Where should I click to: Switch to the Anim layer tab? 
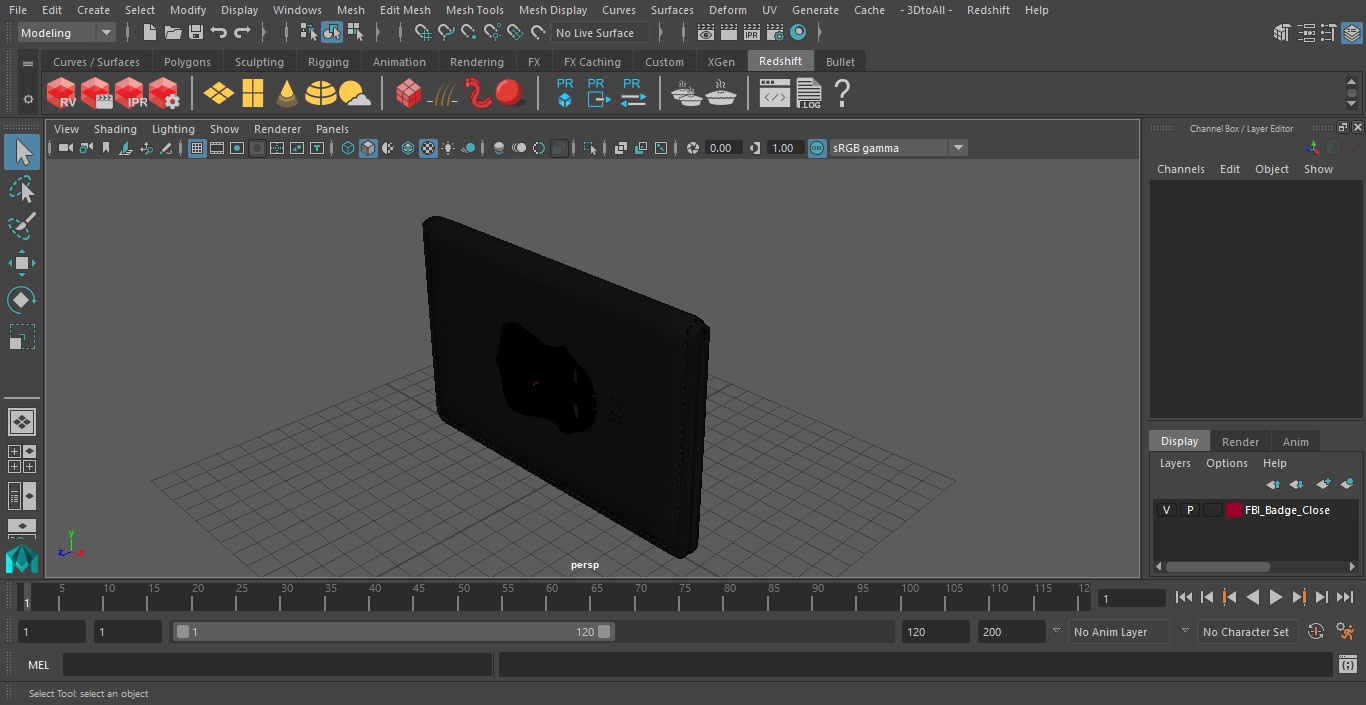(x=1295, y=442)
